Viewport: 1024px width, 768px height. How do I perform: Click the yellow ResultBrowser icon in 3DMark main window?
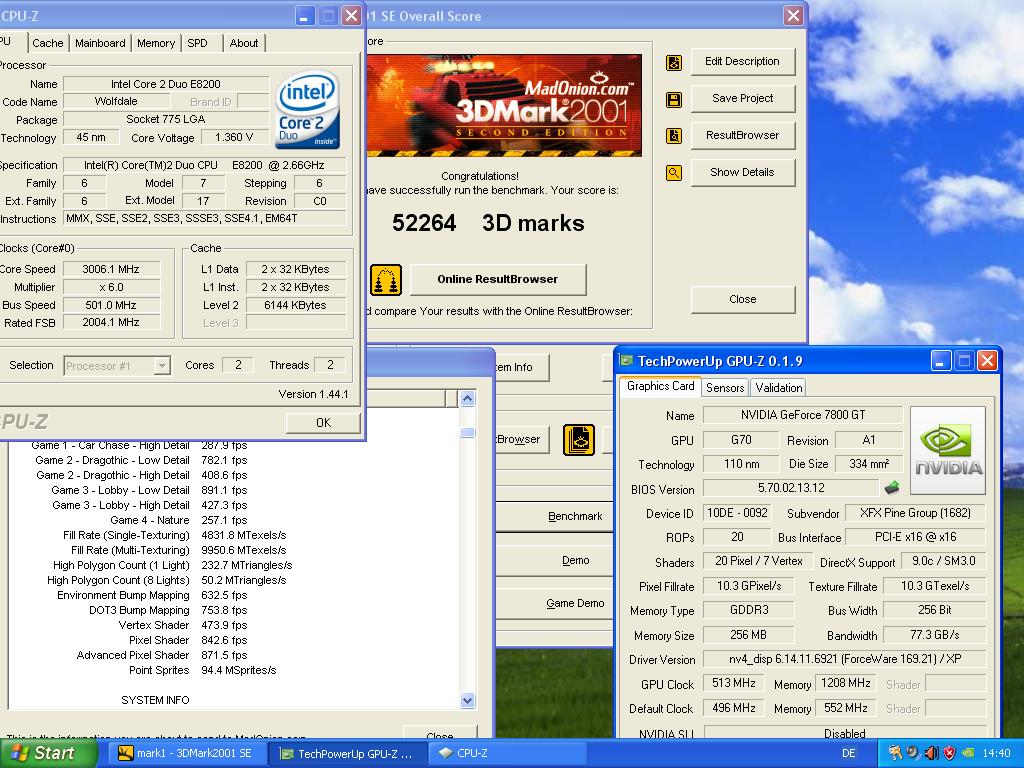pos(579,440)
